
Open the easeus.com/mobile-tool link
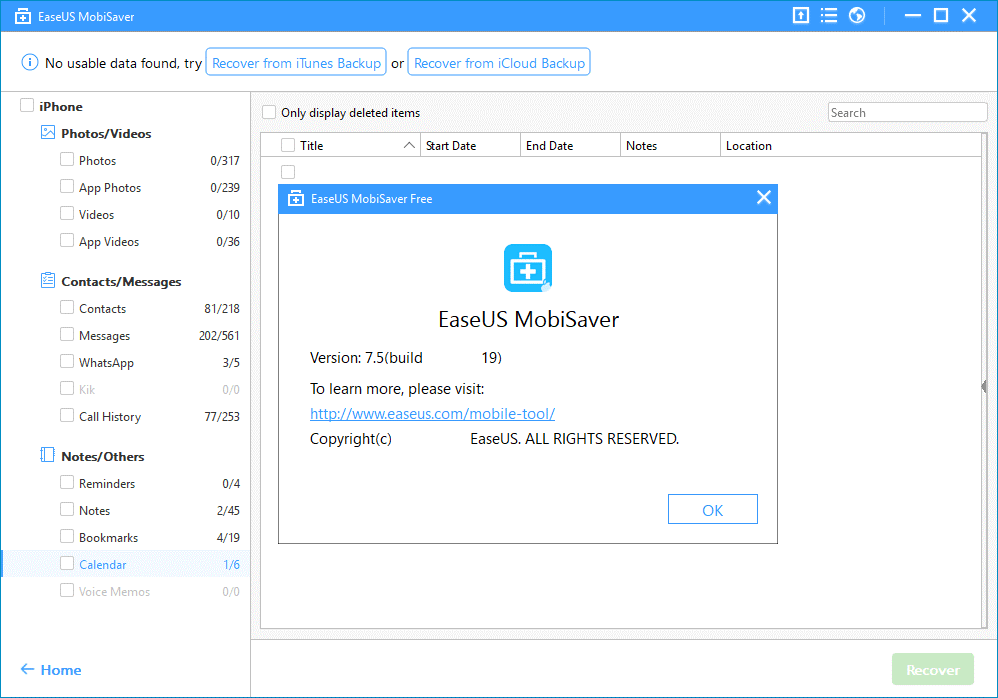coord(432,414)
